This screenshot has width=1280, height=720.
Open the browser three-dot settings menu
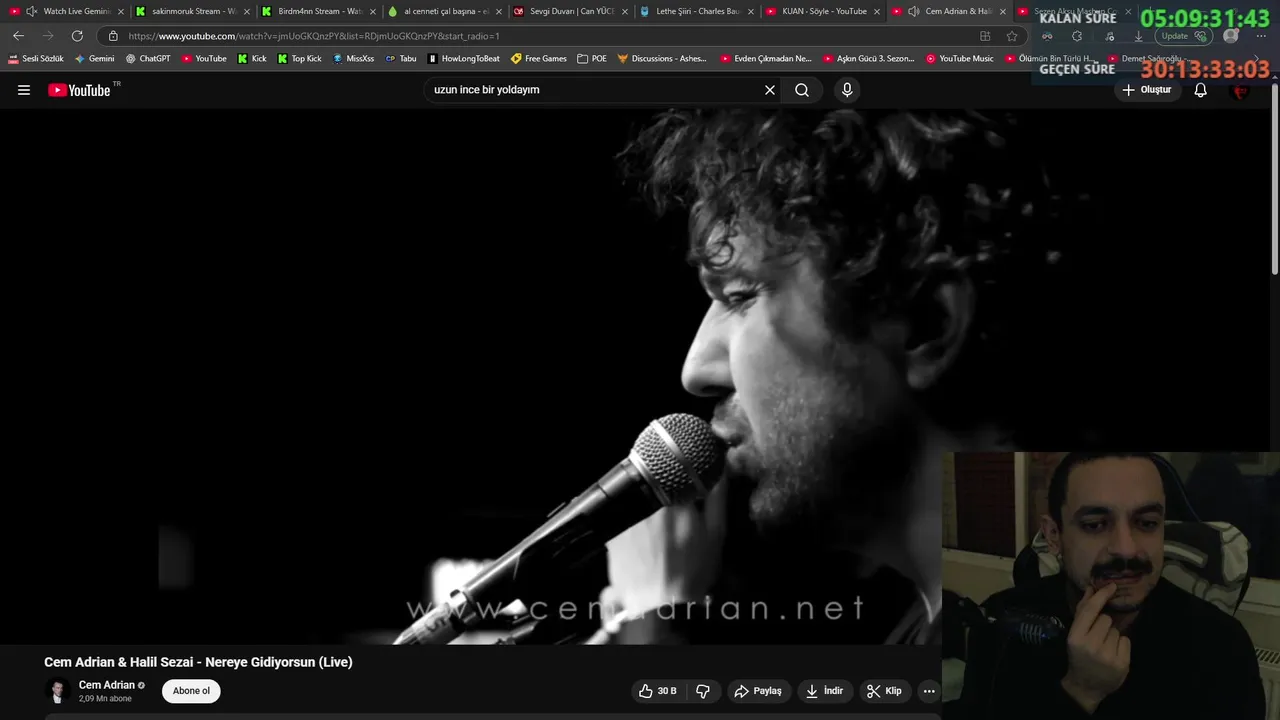[x=1260, y=36]
